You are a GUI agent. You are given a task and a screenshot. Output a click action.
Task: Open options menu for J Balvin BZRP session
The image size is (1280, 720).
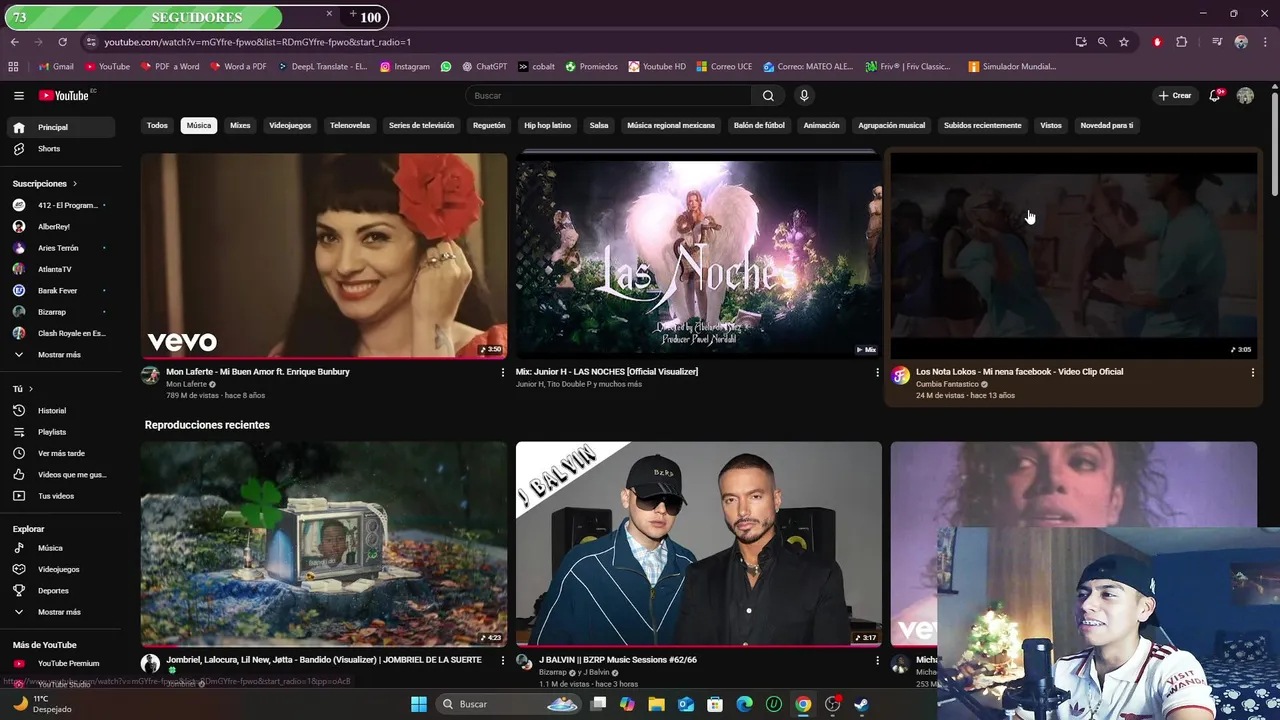(x=877, y=660)
